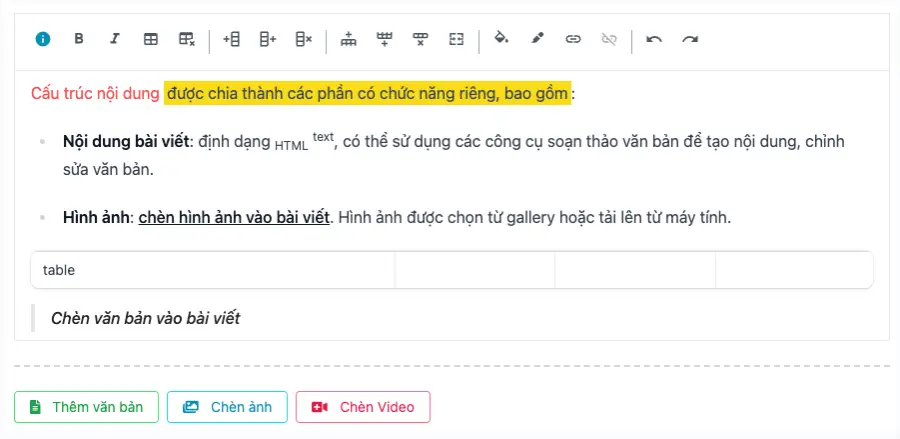Click the subscript text 'HTML'
The width and height of the screenshot is (900, 439).
coord(291,146)
